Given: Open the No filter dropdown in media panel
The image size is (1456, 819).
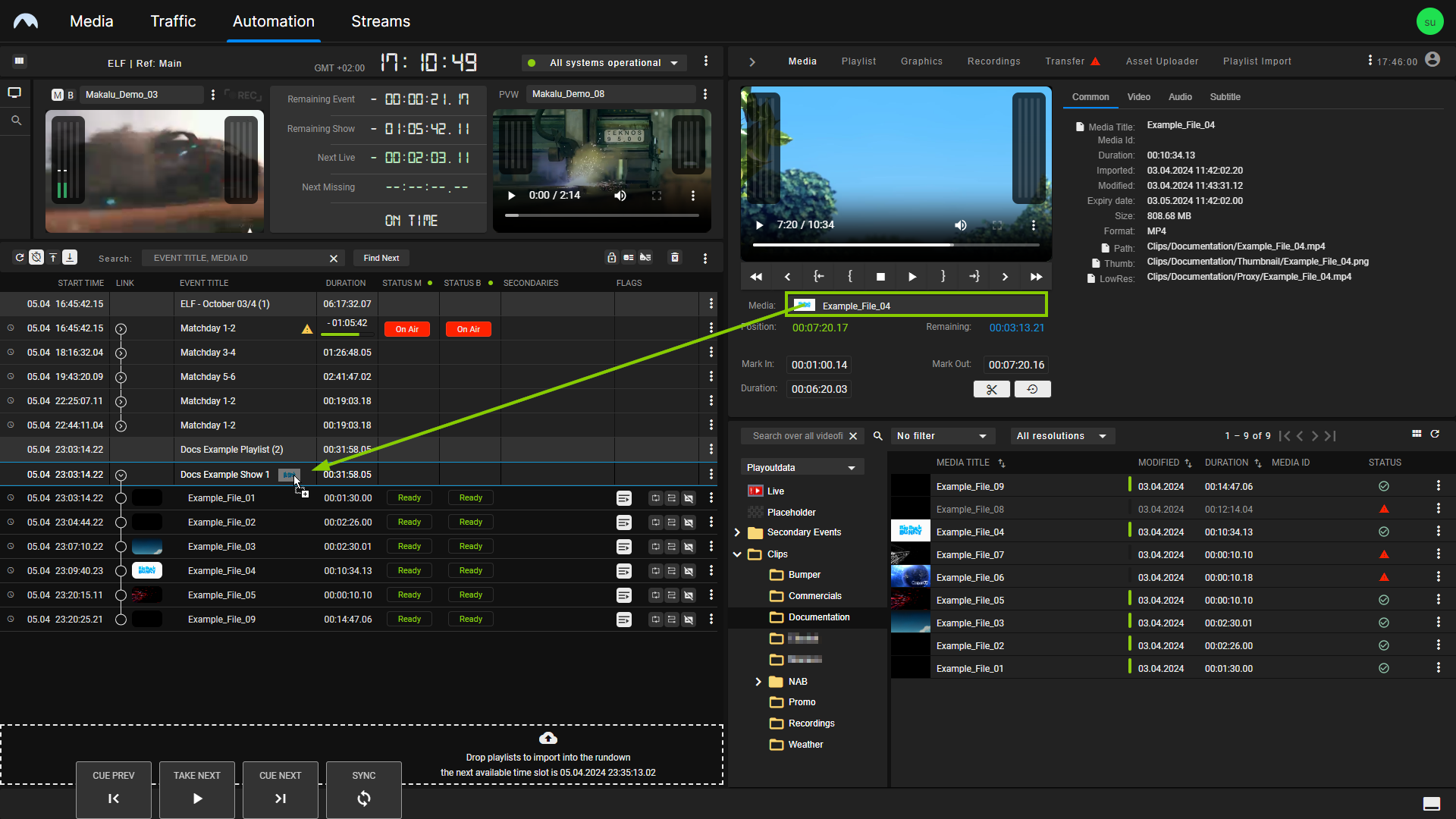Looking at the screenshot, I should [940, 435].
